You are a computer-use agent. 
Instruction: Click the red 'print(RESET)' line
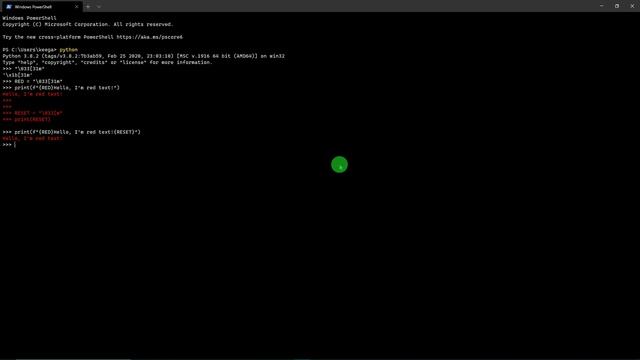[27, 120]
